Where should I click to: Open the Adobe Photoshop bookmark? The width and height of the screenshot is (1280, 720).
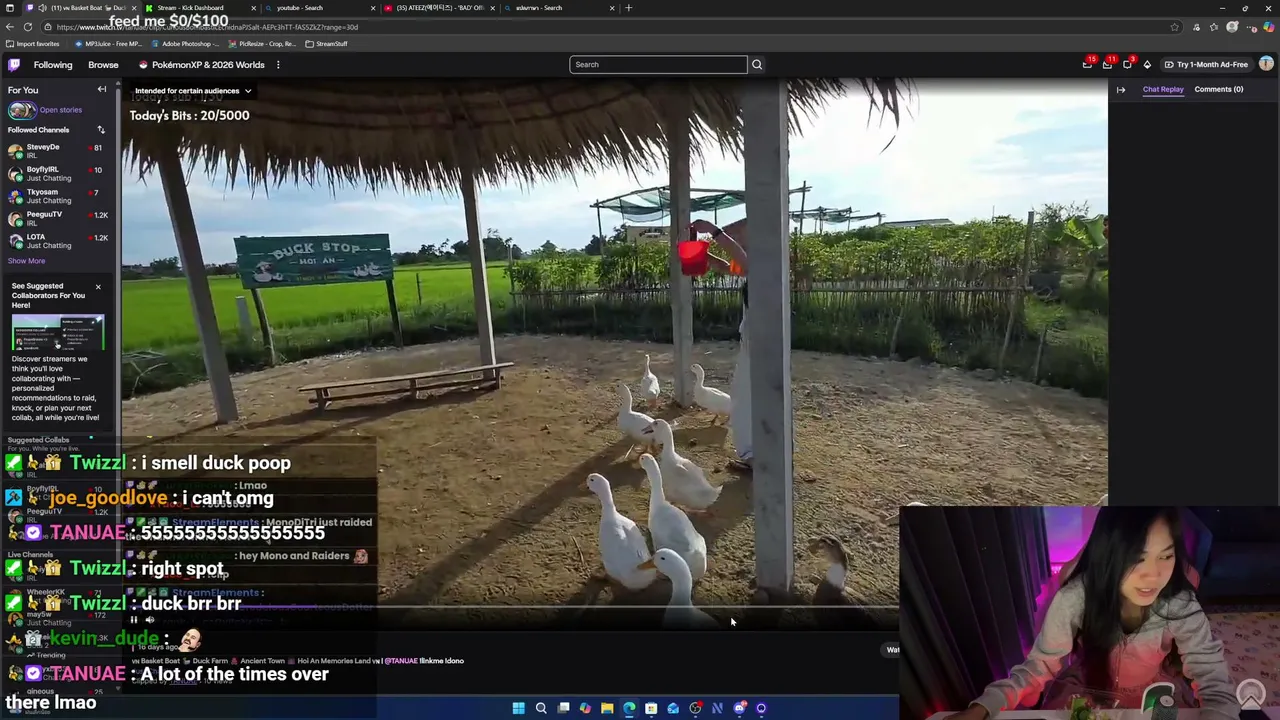(186, 44)
